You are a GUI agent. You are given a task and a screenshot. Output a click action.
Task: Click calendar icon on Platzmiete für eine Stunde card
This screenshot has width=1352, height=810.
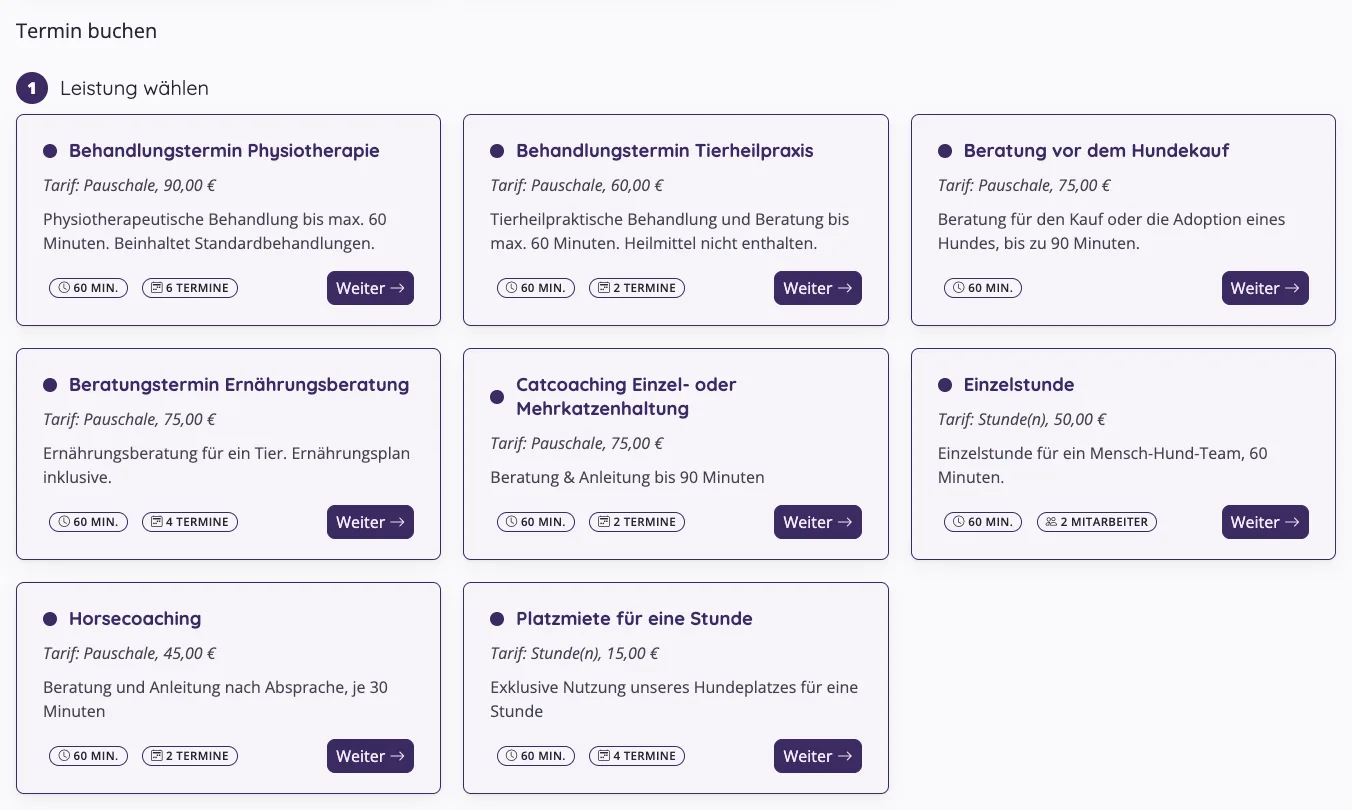(604, 756)
